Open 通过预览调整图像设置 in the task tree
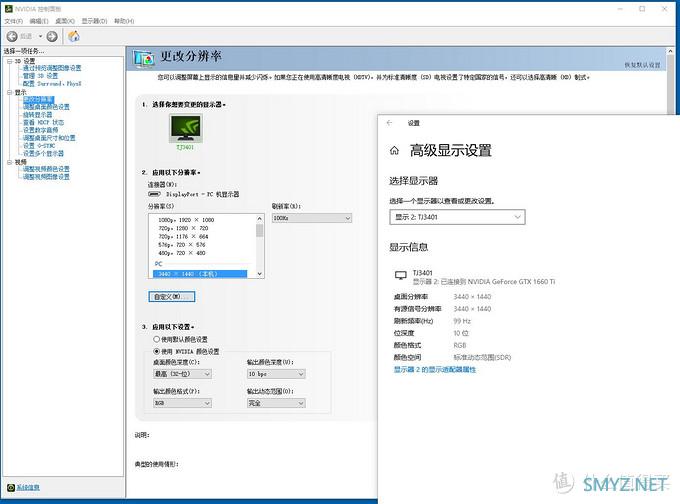 (x=52, y=68)
